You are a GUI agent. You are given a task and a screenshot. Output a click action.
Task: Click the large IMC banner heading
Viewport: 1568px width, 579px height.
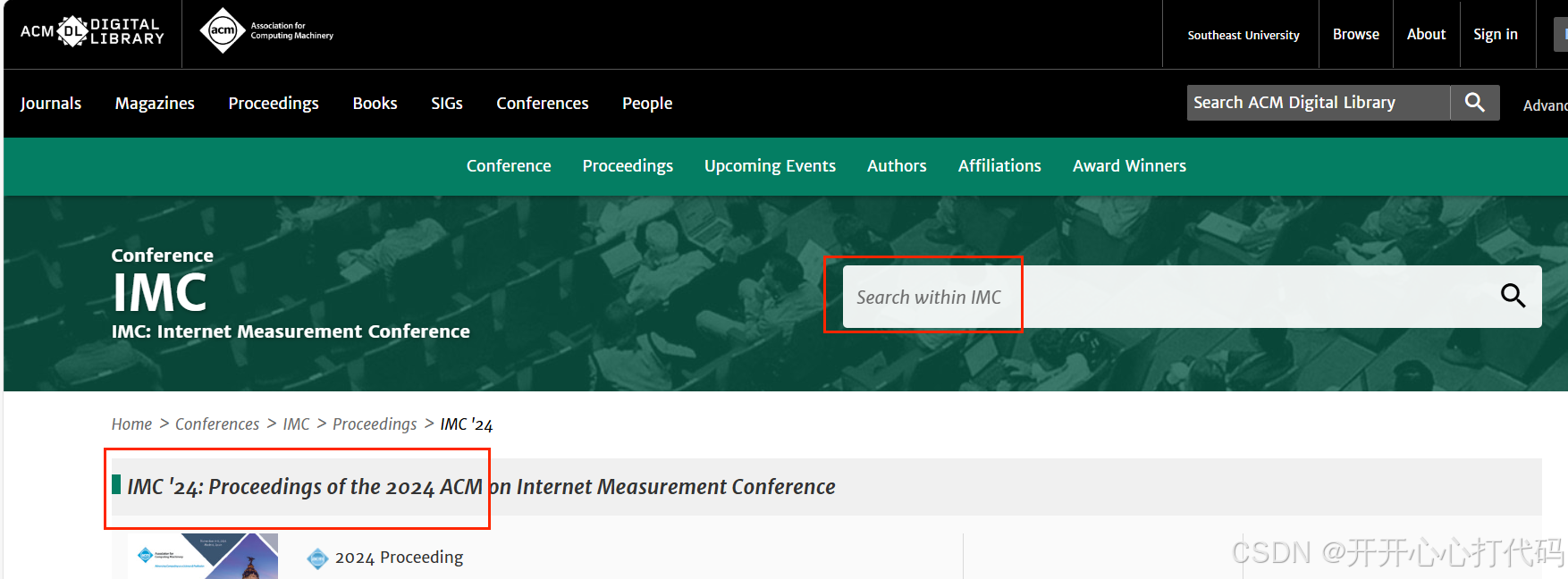[160, 292]
